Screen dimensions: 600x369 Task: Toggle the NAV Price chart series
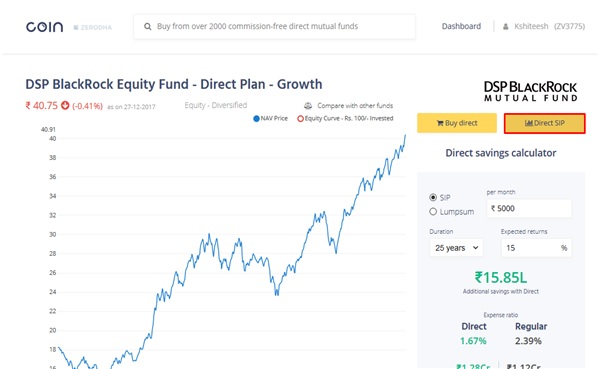[270, 118]
